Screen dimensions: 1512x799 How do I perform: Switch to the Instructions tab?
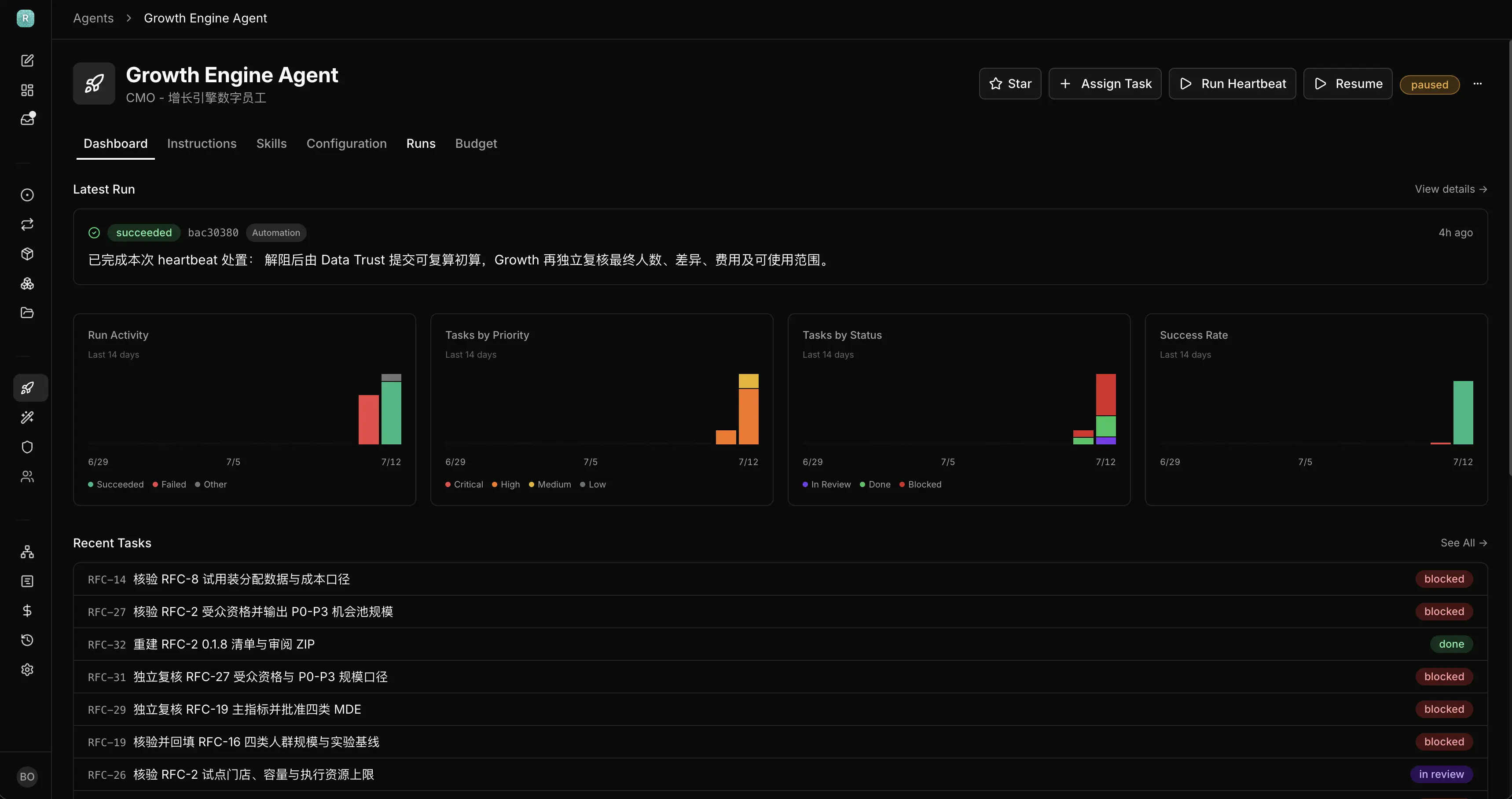tap(202, 144)
